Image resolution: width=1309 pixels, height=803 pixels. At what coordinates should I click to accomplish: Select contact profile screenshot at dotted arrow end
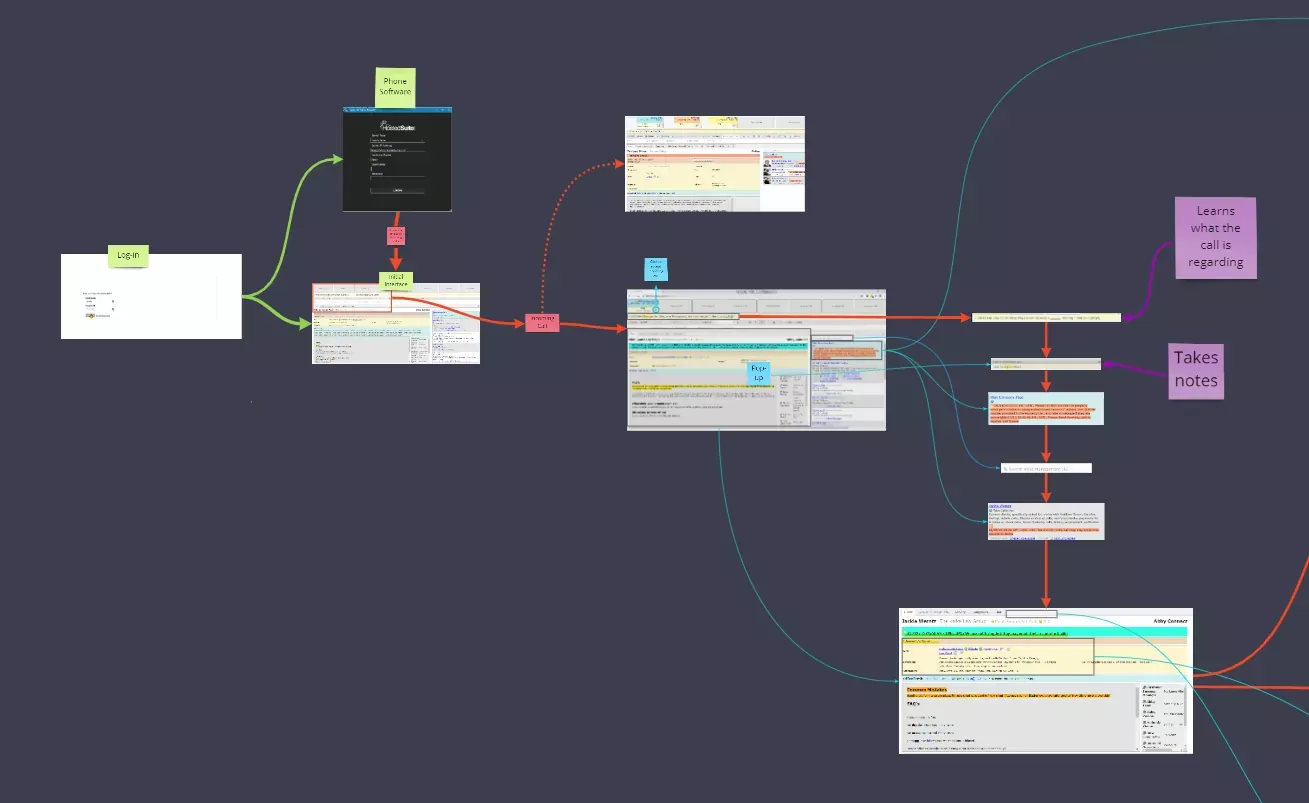pyautogui.click(x=715, y=163)
